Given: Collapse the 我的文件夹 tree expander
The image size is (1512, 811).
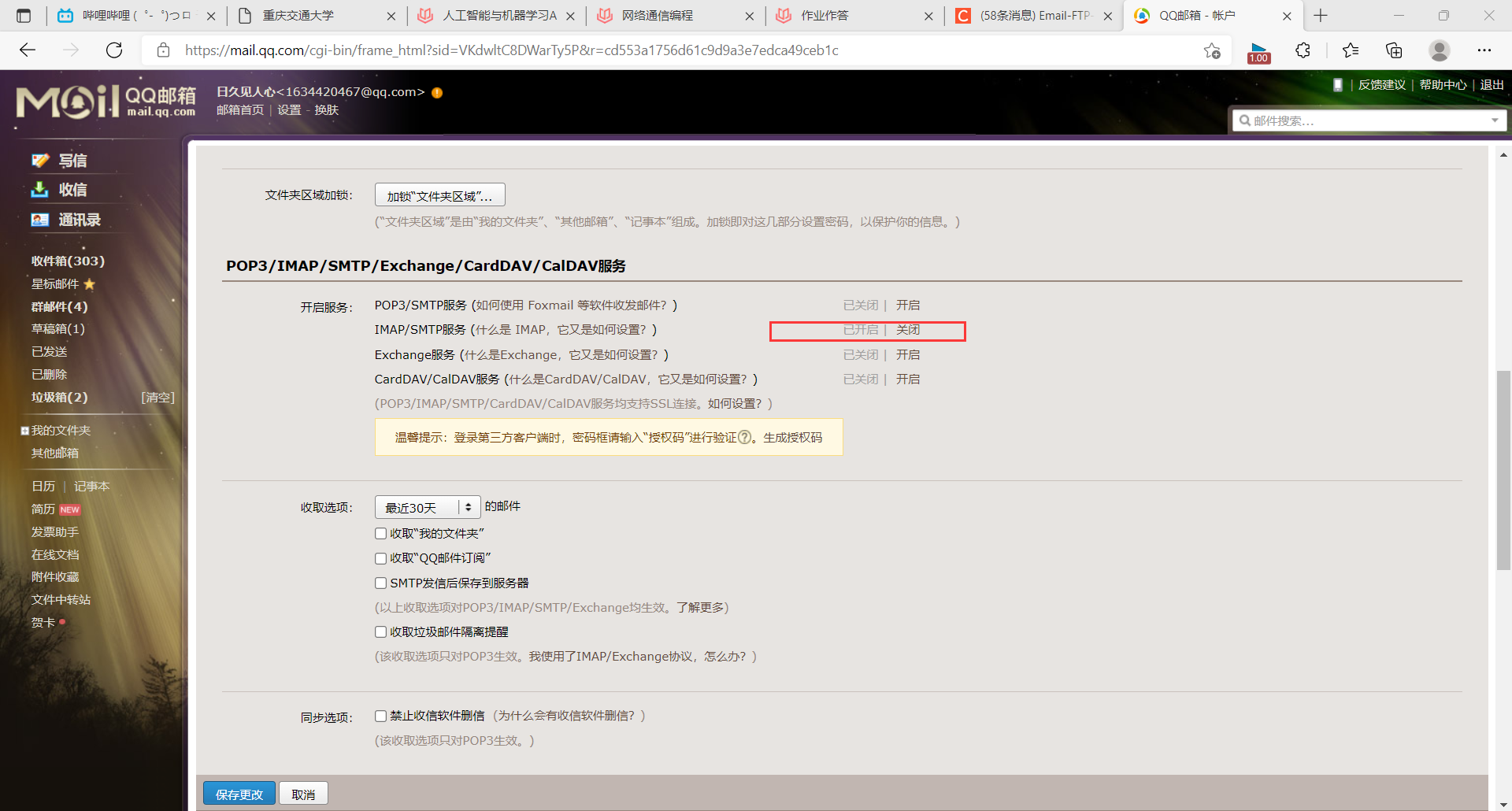Looking at the screenshot, I should pyautogui.click(x=23, y=430).
